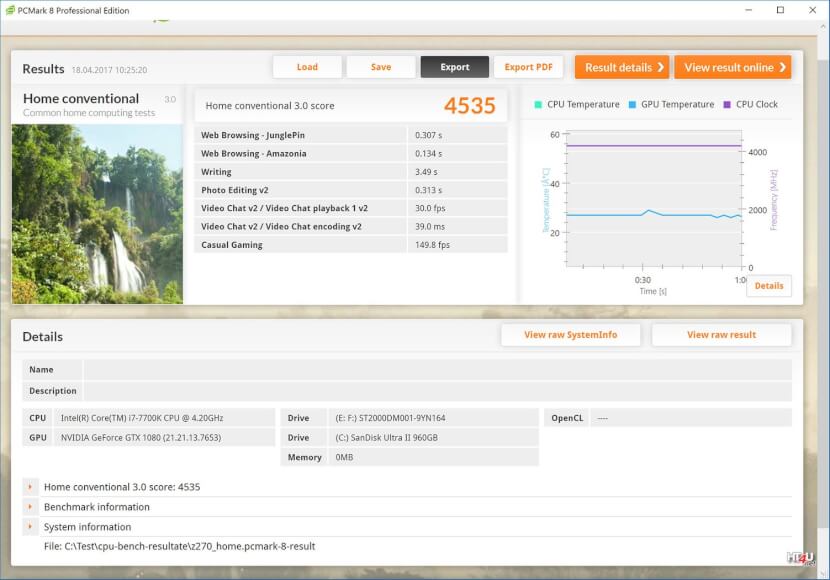Image resolution: width=830 pixels, height=580 pixels.
Task: Click the Save button
Action: [381, 67]
